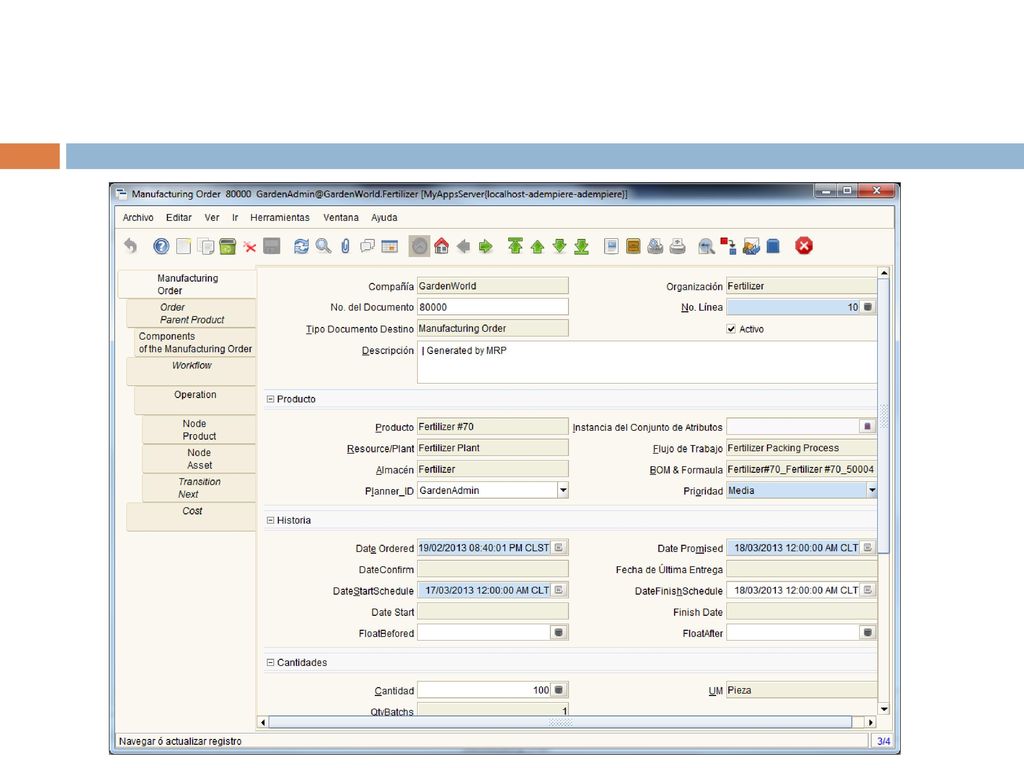Print with the printer icon

[677, 246]
